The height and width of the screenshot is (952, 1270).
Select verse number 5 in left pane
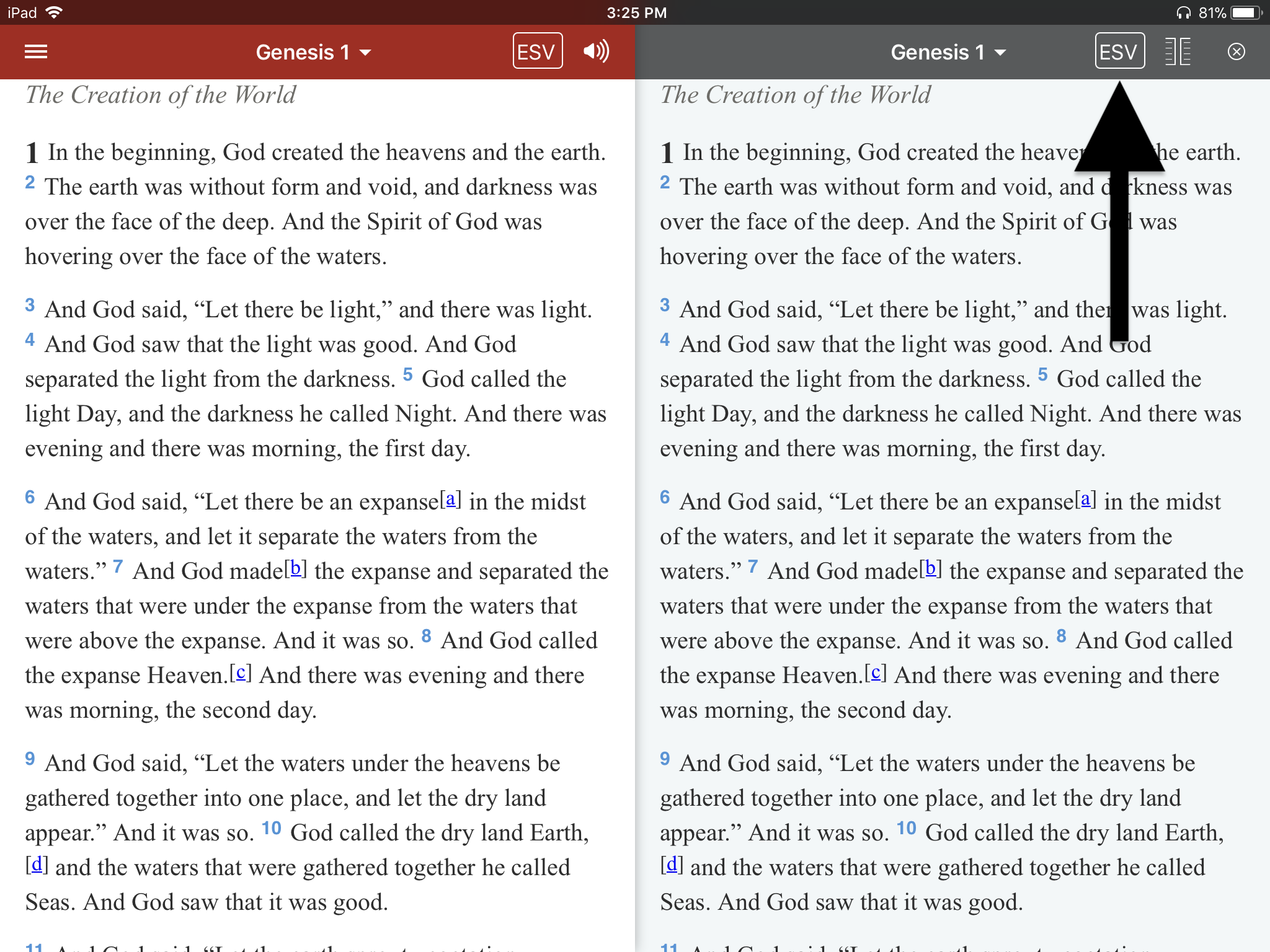click(x=407, y=374)
